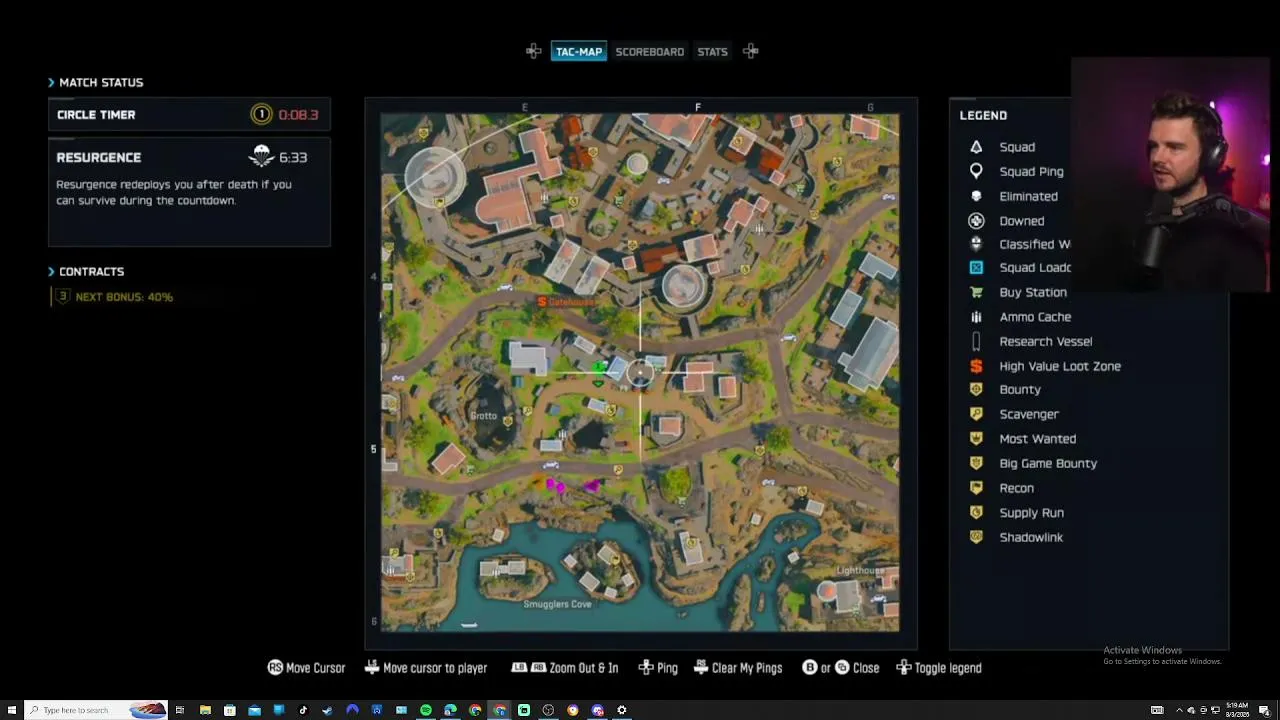1280x720 pixels.
Task: Click the Gatehouse label on the map
Action: pyautogui.click(x=572, y=301)
